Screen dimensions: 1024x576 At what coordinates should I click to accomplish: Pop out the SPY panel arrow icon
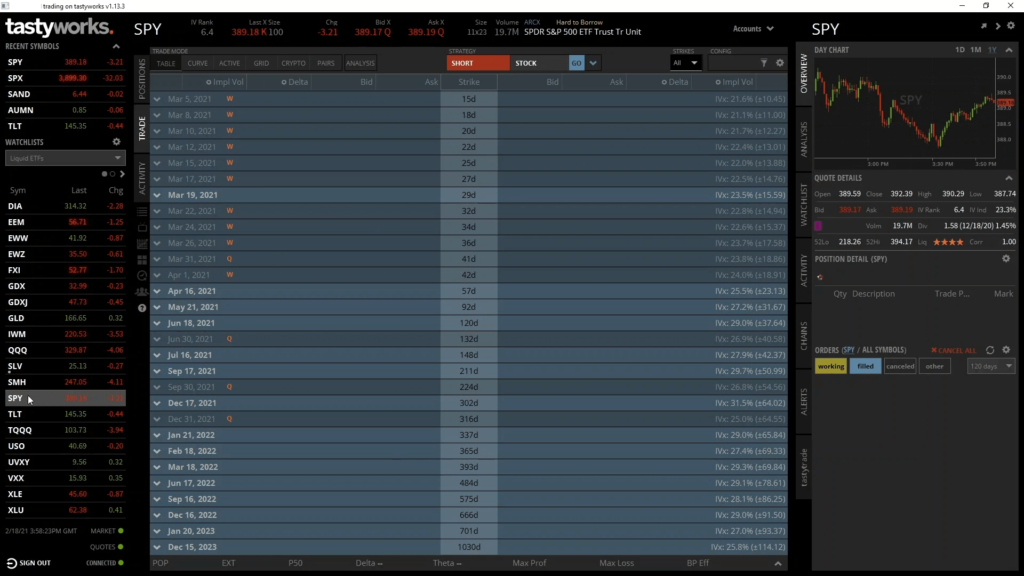(x=984, y=27)
